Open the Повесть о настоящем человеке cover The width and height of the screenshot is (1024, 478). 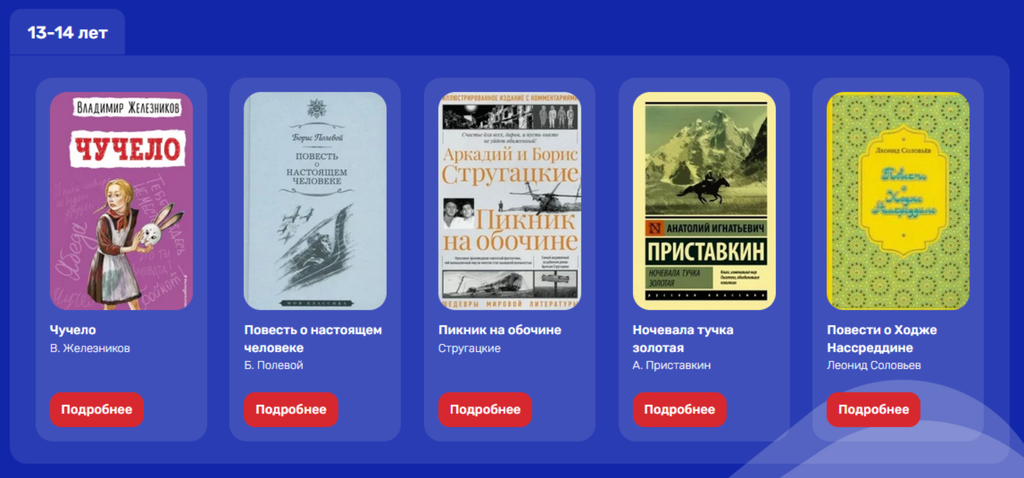pos(315,200)
